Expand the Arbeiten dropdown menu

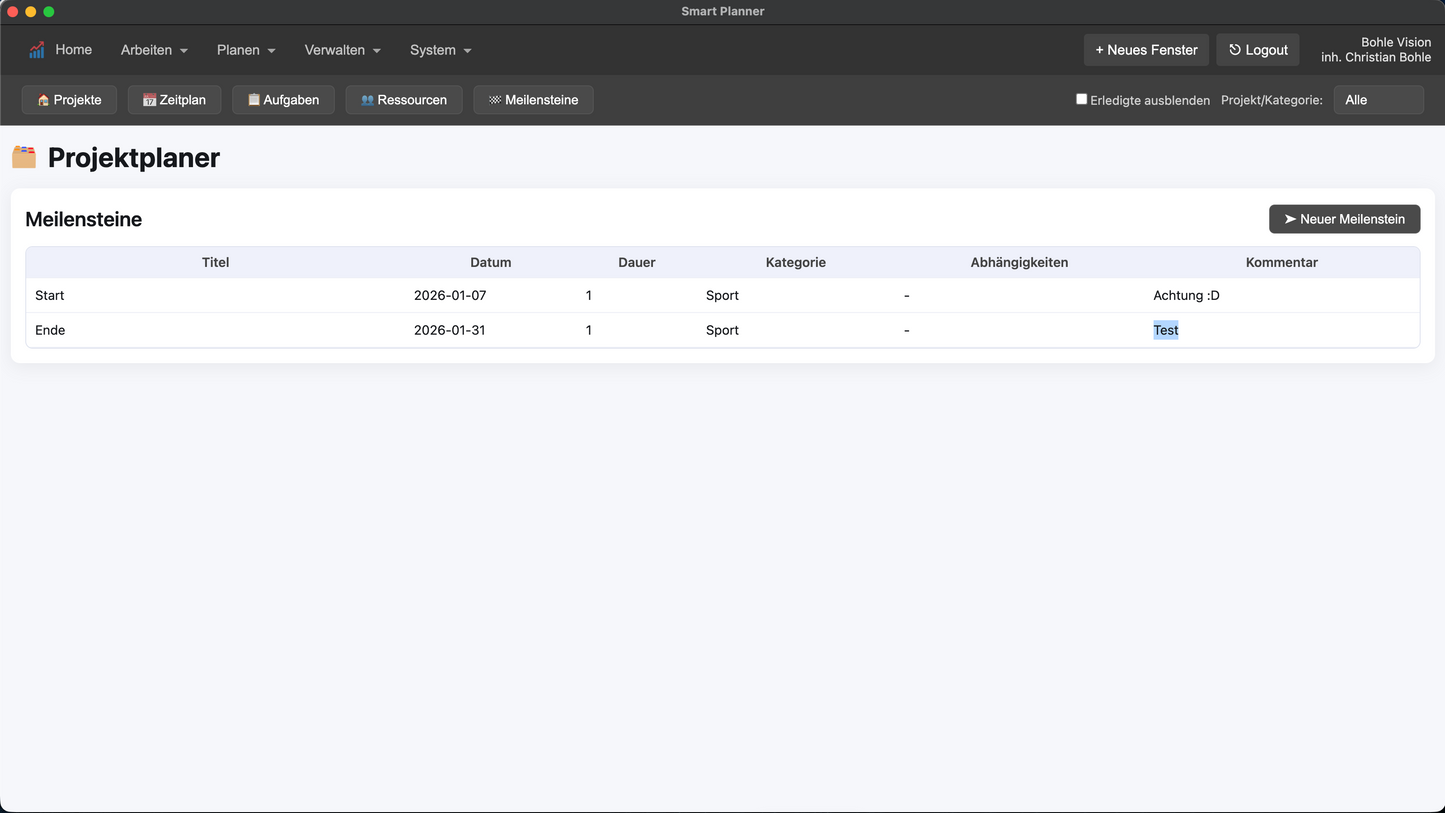tap(154, 50)
